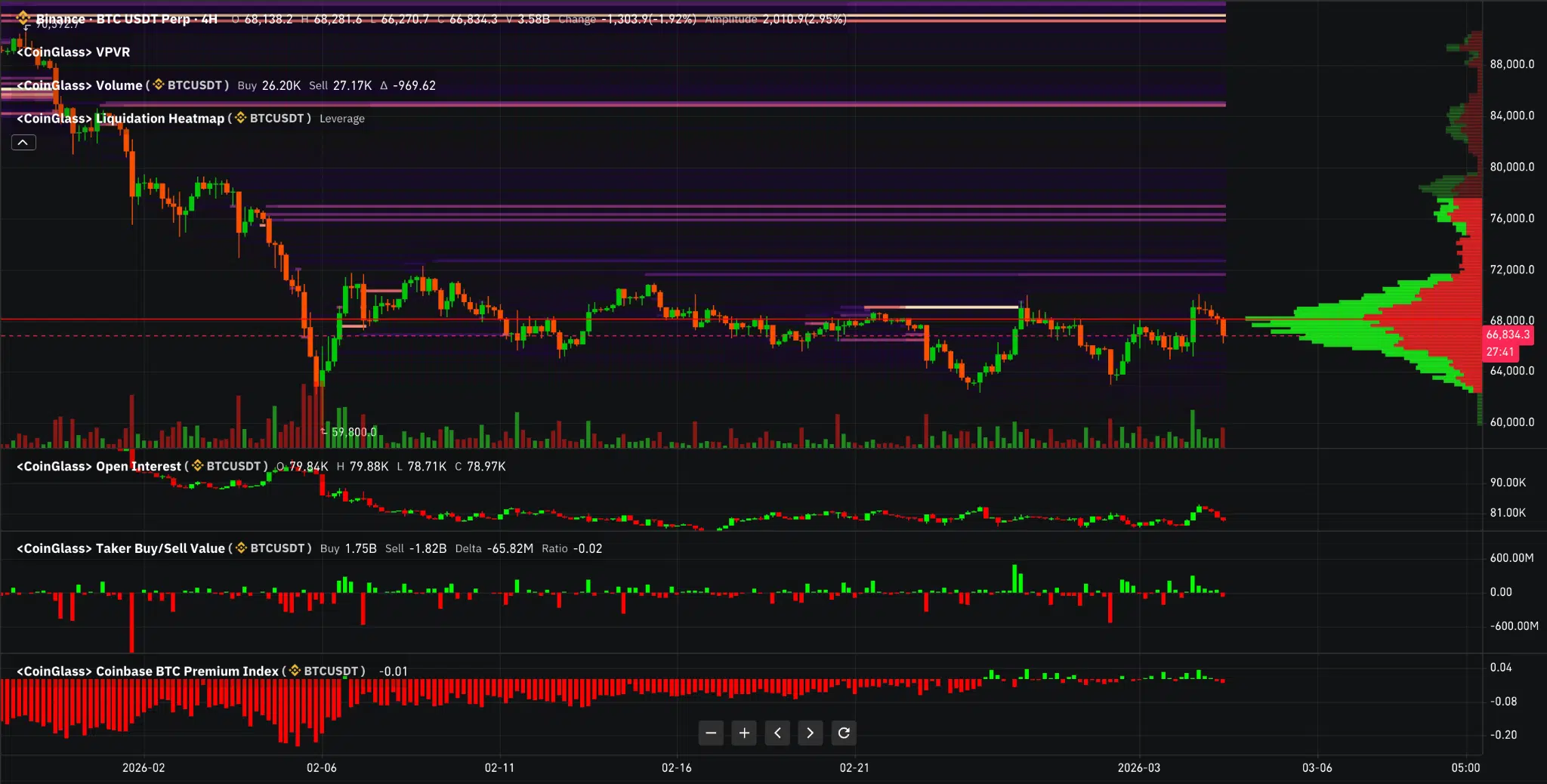Zoom in the chart with plus button
The width and height of the screenshot is (1547, 784).
coord(744,733)
